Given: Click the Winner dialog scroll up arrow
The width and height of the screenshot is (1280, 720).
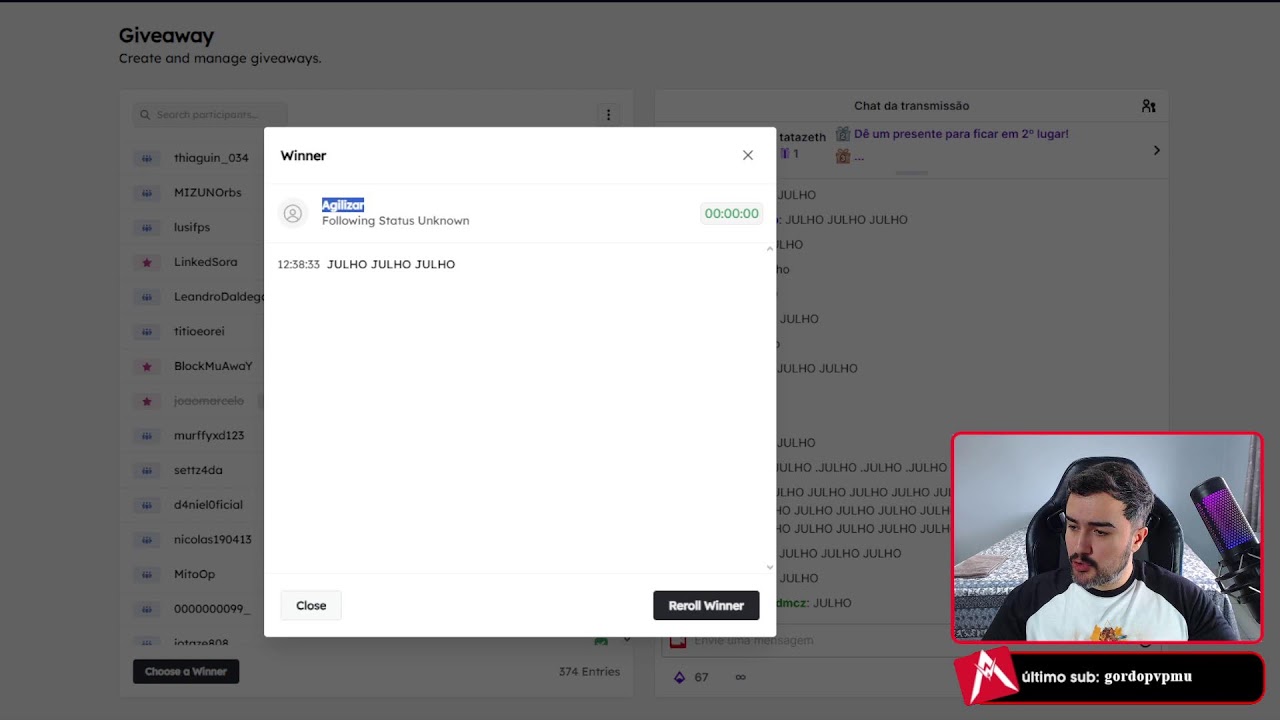Looking at the screenshot, I should [x=770, y=248].
